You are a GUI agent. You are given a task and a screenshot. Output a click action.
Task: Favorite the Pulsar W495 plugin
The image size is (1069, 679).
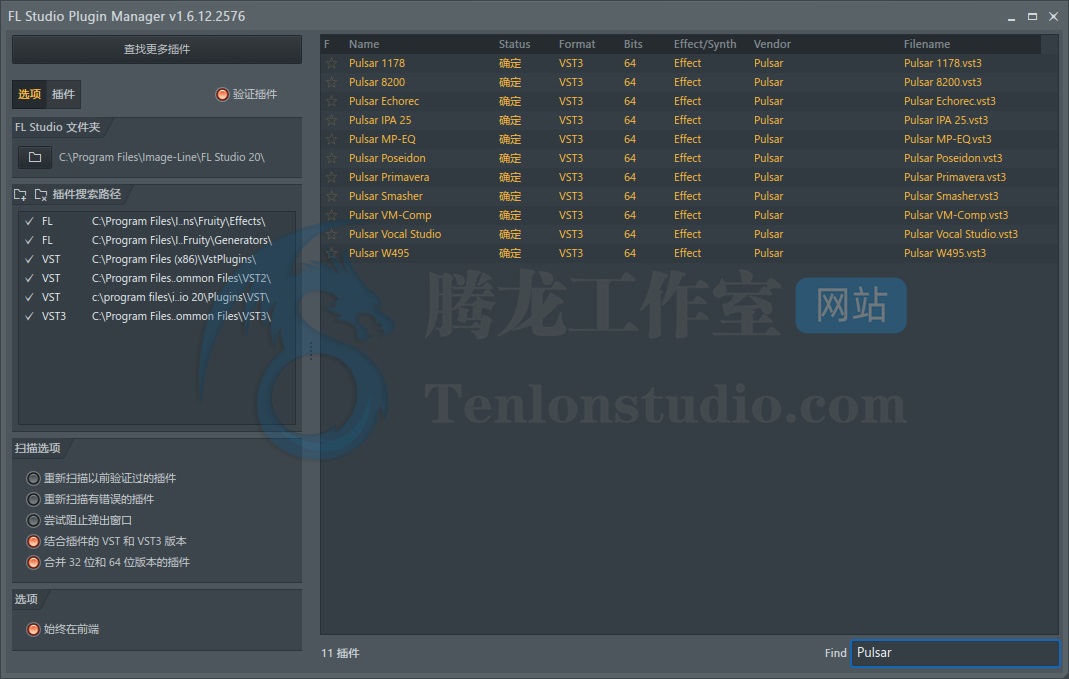click(x=331, y=253)
